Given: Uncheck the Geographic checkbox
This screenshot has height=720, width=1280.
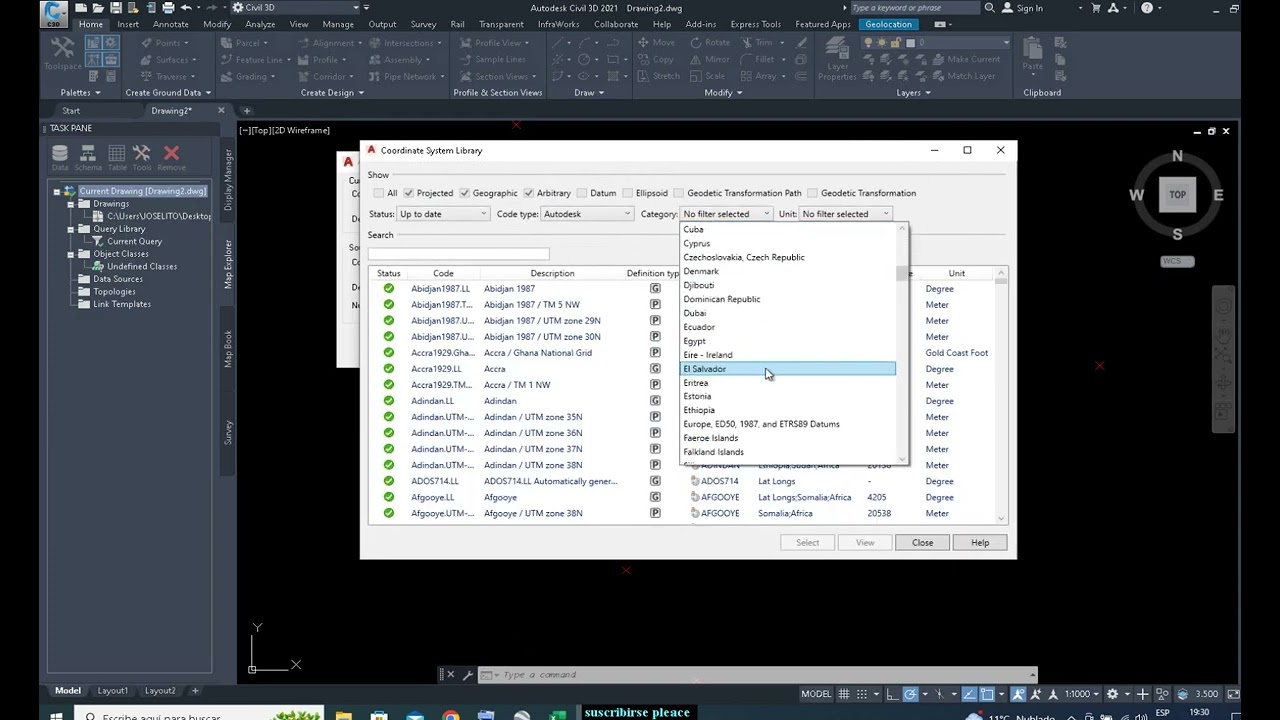Looking at the screenshot, I should (x=464, y=193).
